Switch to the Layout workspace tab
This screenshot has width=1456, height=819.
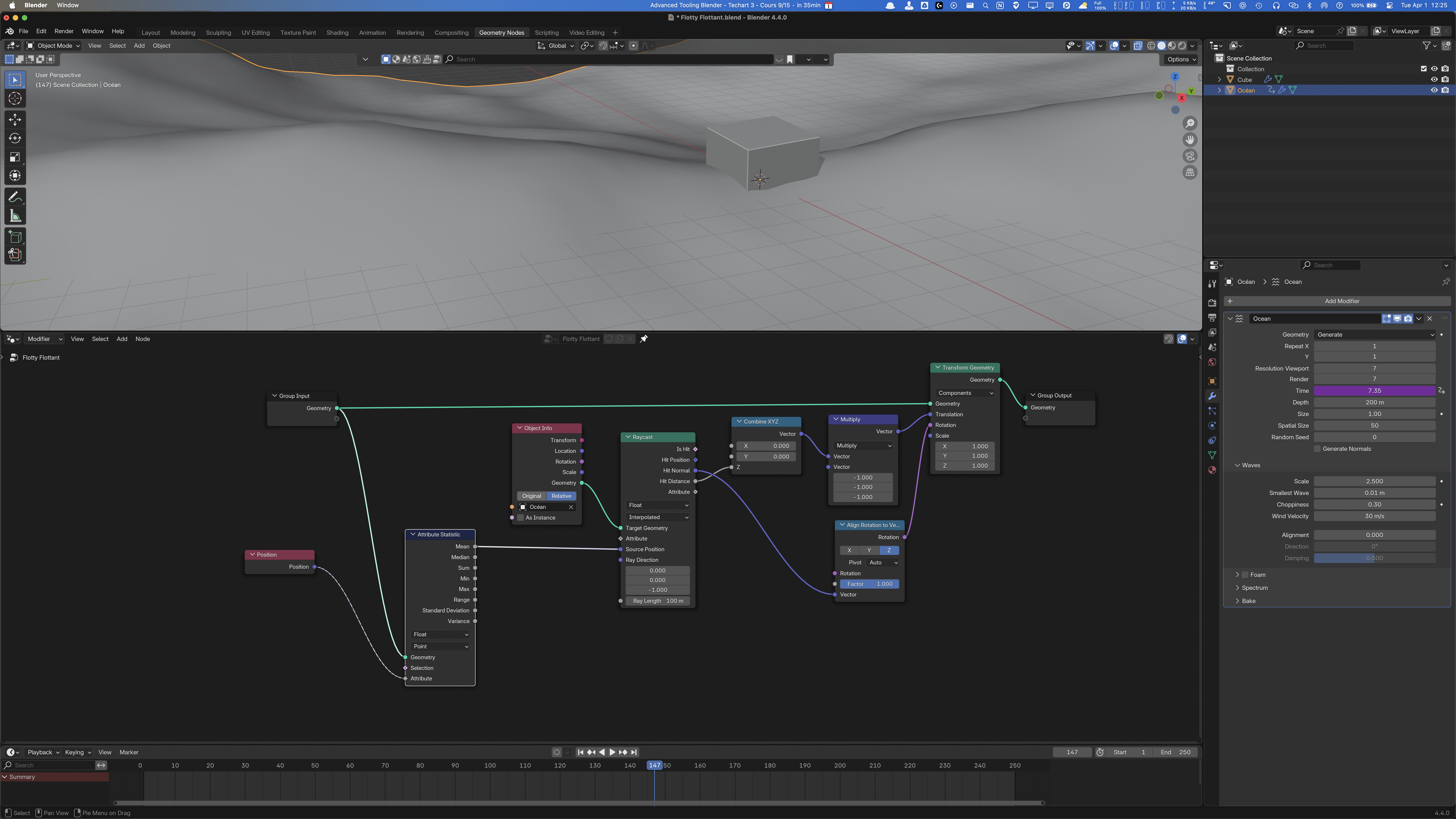(x=150, y=33)
